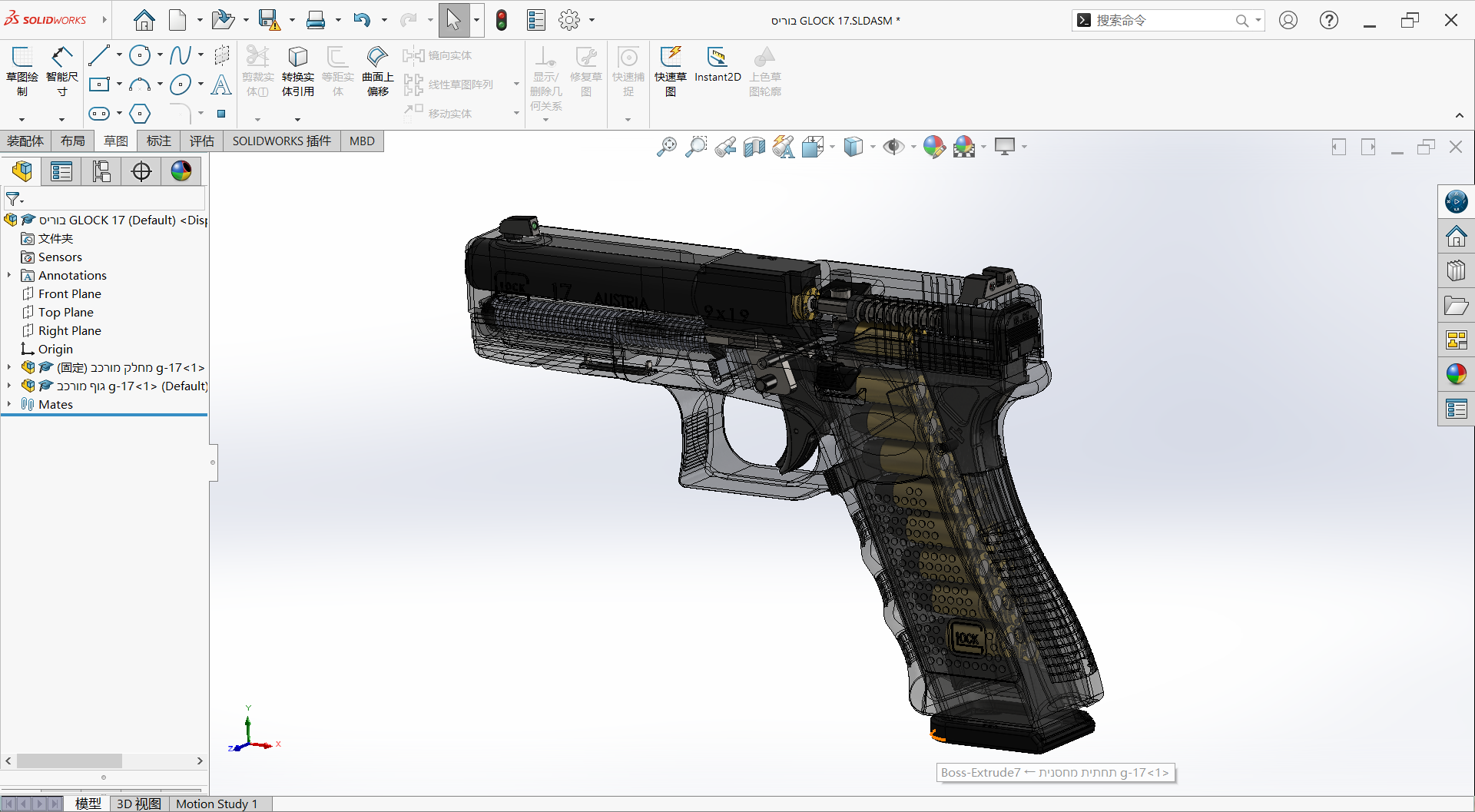
Task: Open the Section View tool
Action: tap(754, 147)
